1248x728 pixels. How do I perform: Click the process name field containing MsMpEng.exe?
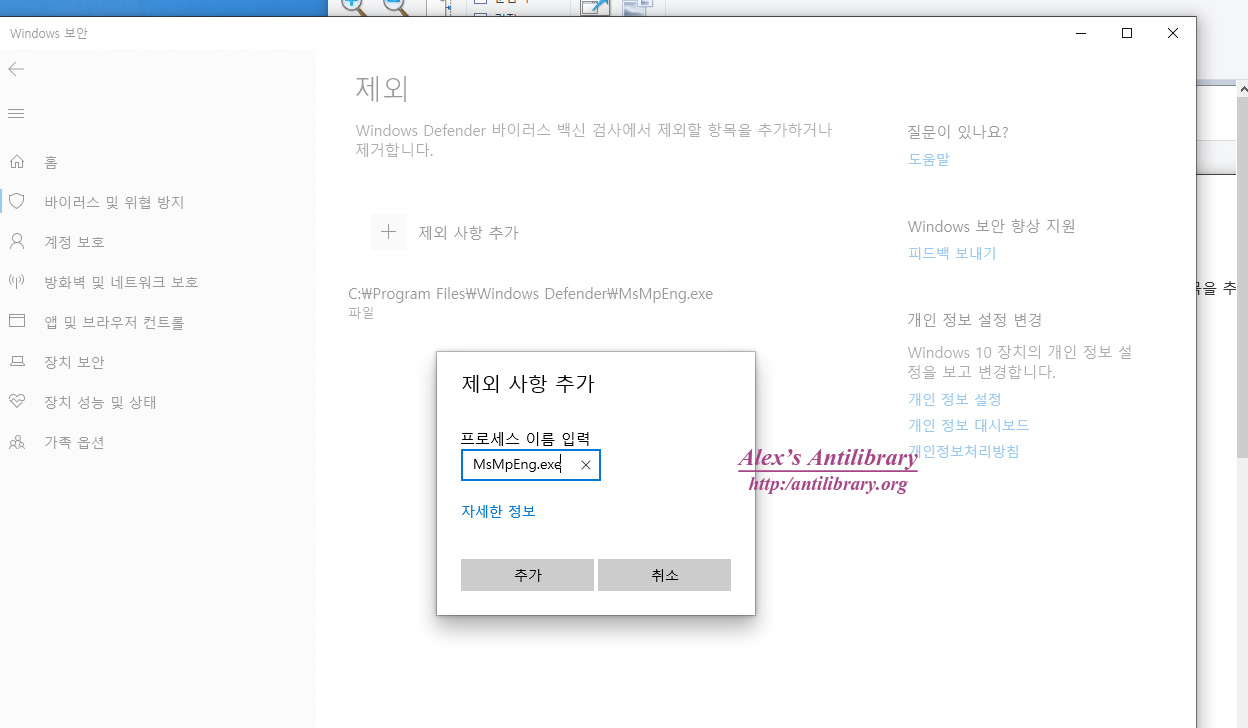point(531,465)
